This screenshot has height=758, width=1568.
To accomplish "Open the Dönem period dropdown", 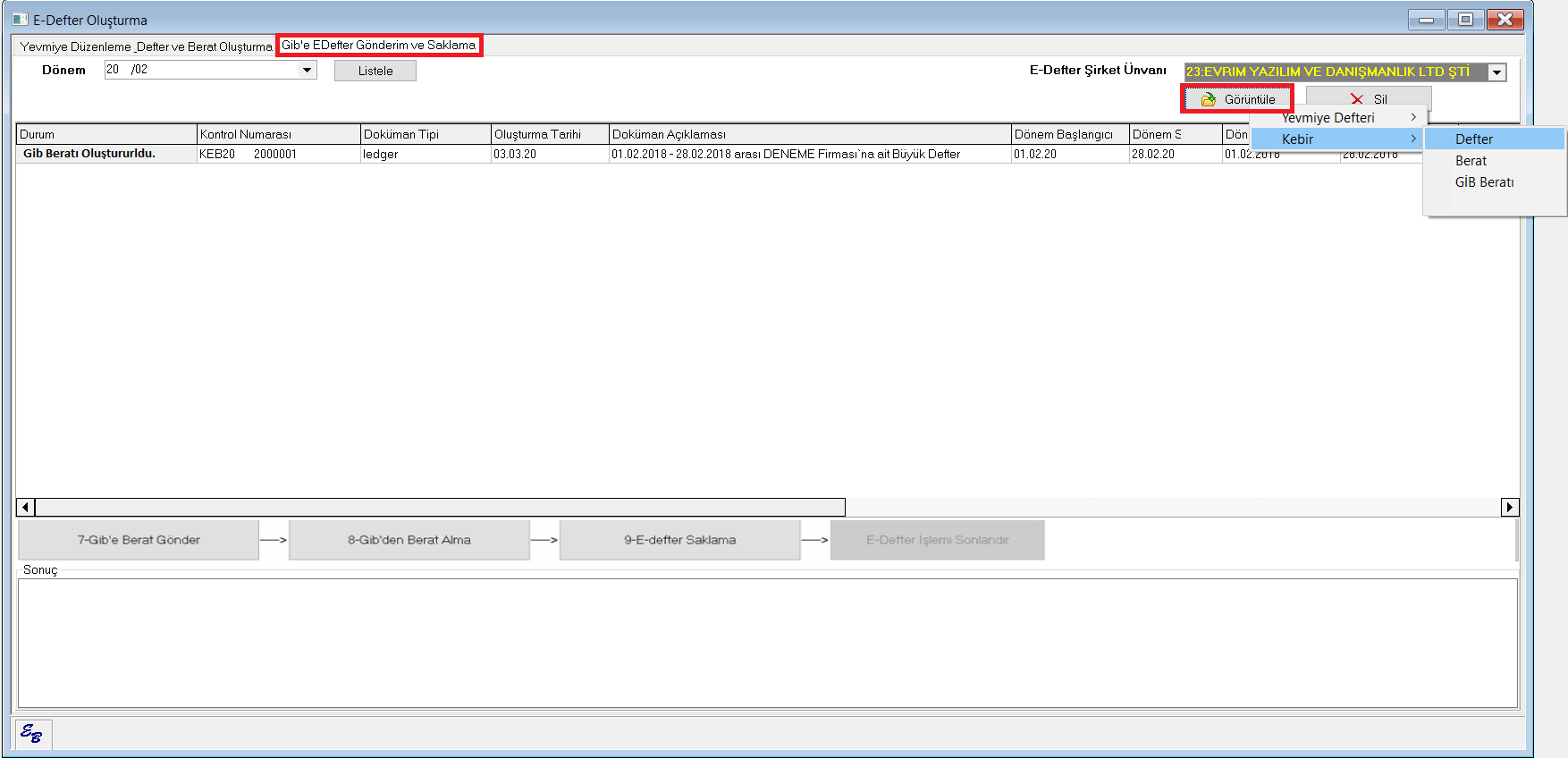I will point(307,70).
